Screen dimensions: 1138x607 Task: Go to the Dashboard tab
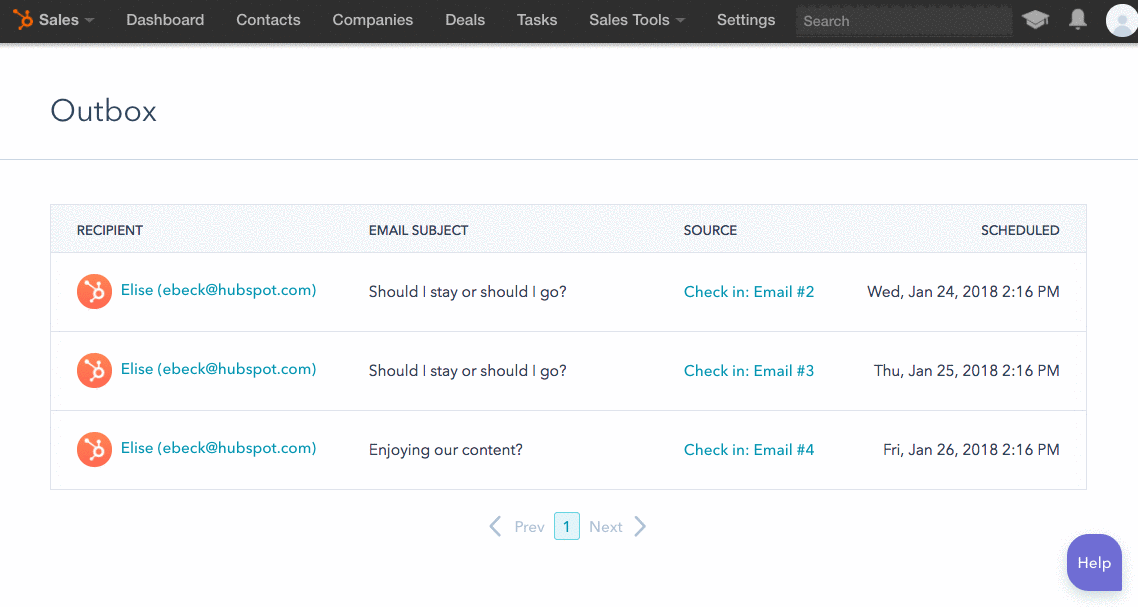(x=165, y=20)
